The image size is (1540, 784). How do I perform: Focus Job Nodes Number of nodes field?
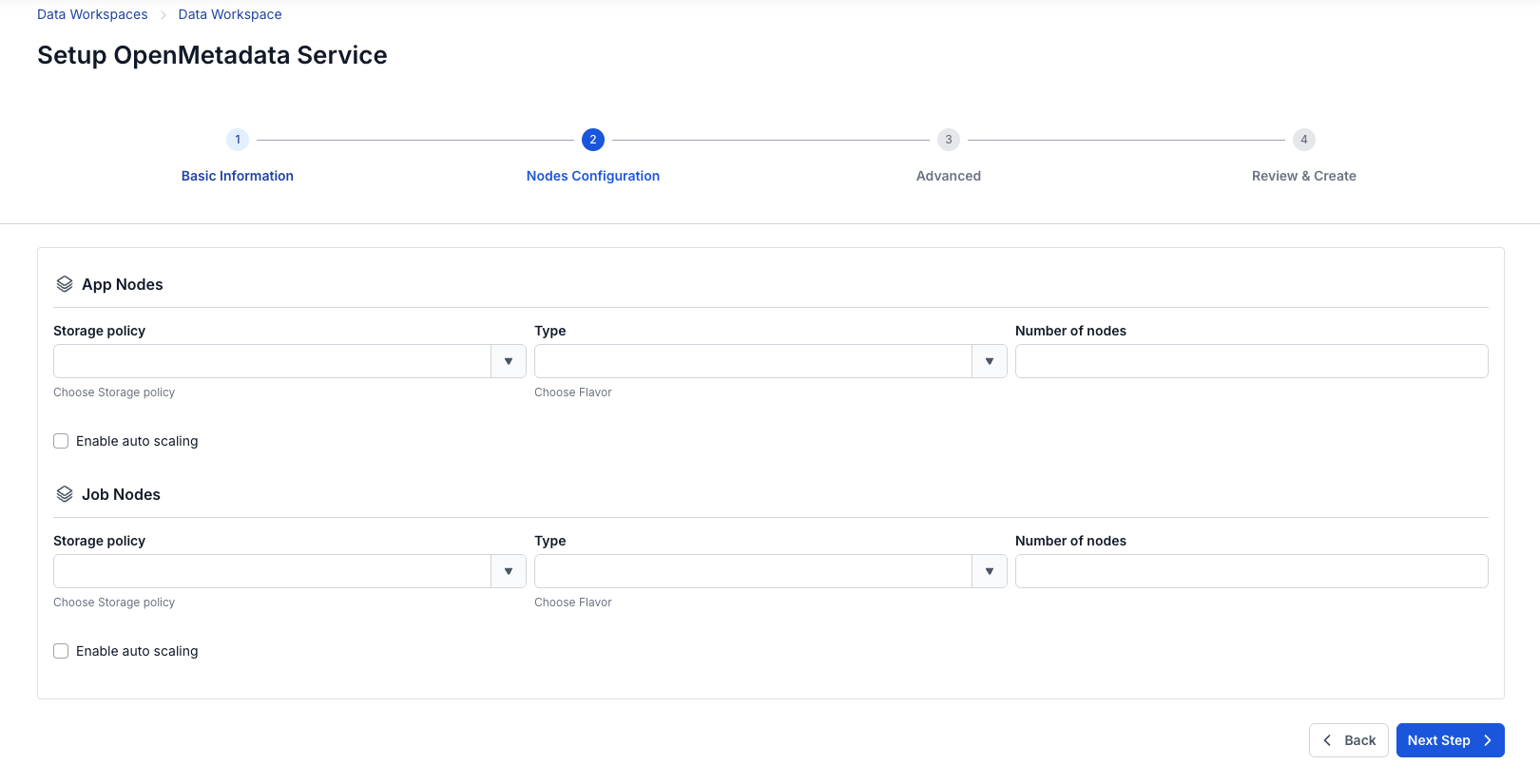(x=1251, y=571)
